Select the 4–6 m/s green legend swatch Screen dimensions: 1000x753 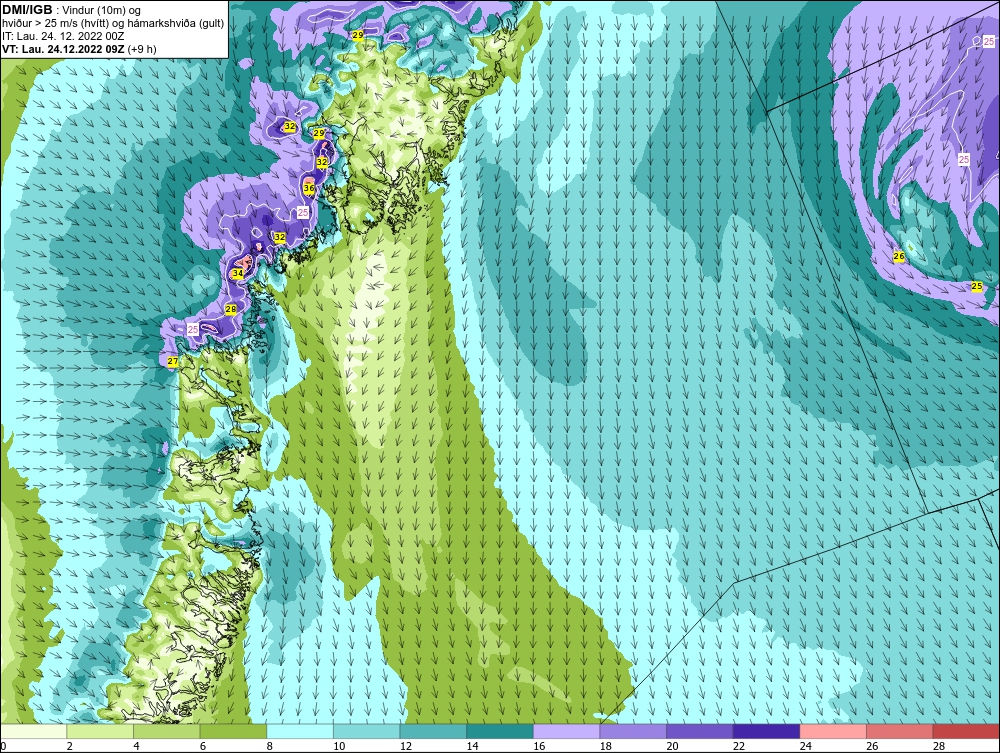[166, 731]
